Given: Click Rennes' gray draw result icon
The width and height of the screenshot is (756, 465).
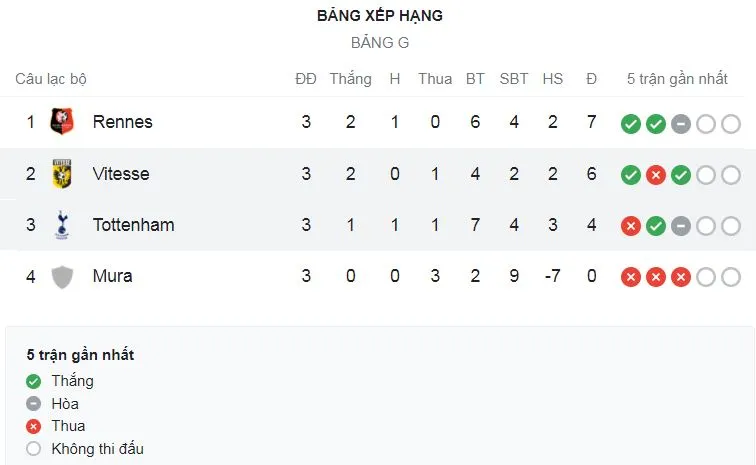Looking at the screenshot, I should tap(681, 124).
